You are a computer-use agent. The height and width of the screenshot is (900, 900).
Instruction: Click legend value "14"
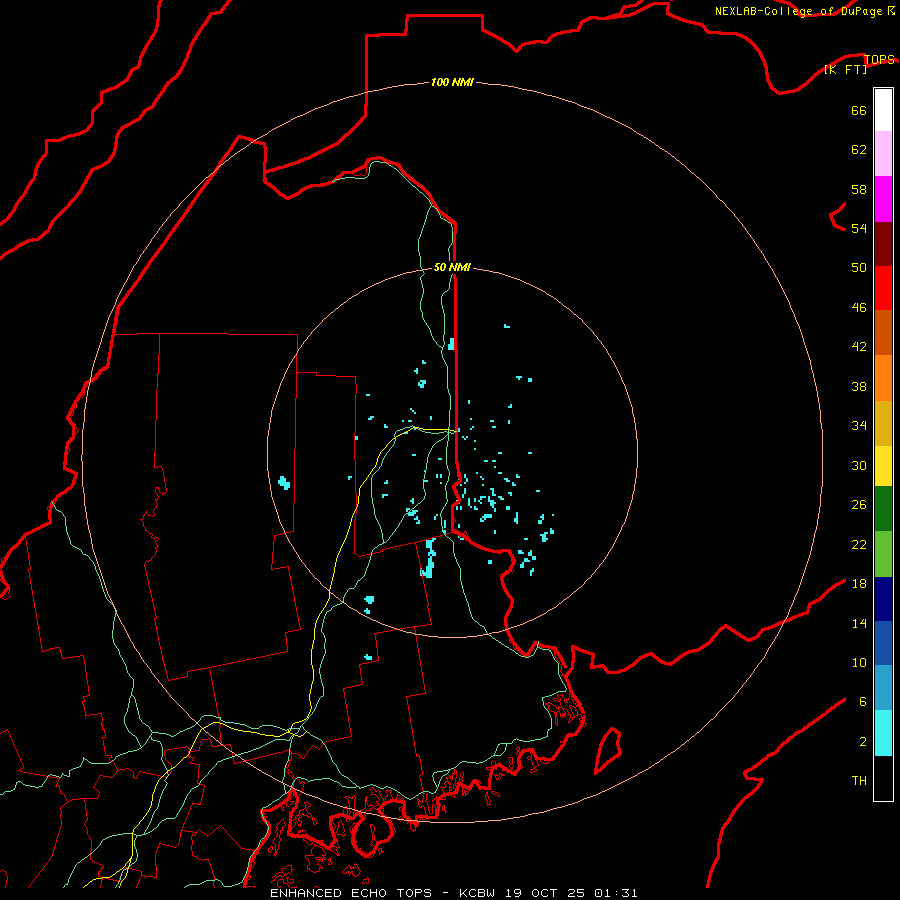pos(859,623)
